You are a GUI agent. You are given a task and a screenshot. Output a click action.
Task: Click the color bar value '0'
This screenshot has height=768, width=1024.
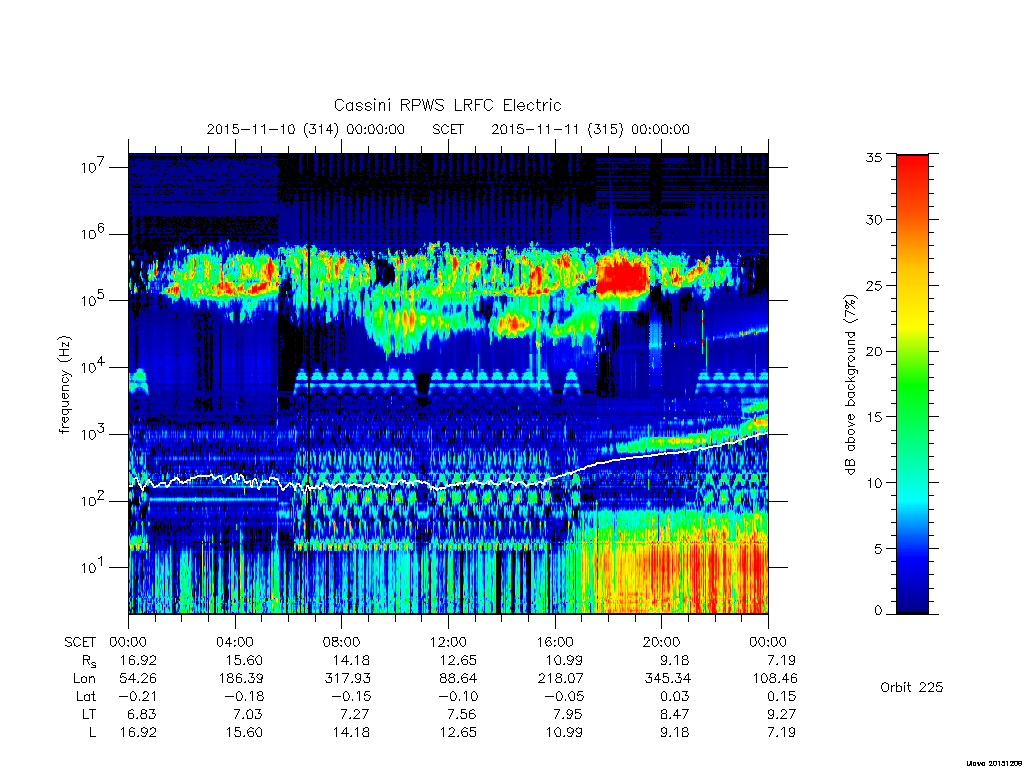[878, 611]
